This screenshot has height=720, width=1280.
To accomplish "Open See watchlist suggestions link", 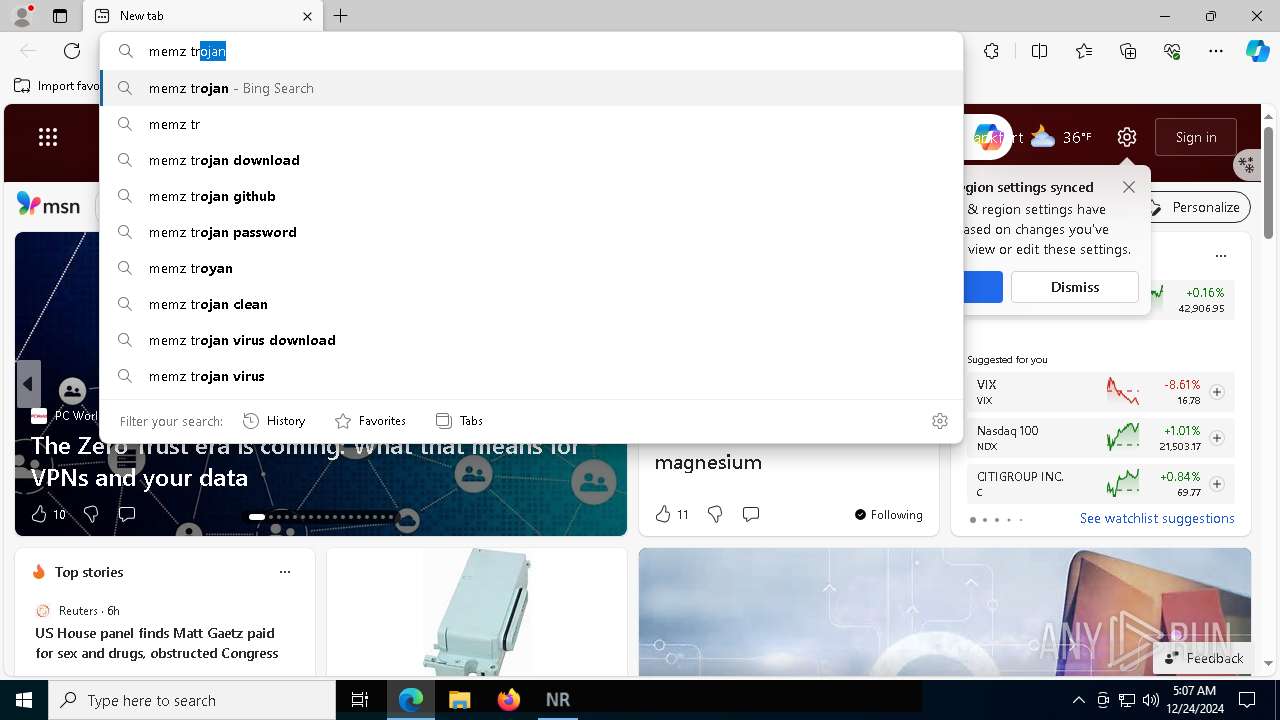I will (x=1157, y=518).
